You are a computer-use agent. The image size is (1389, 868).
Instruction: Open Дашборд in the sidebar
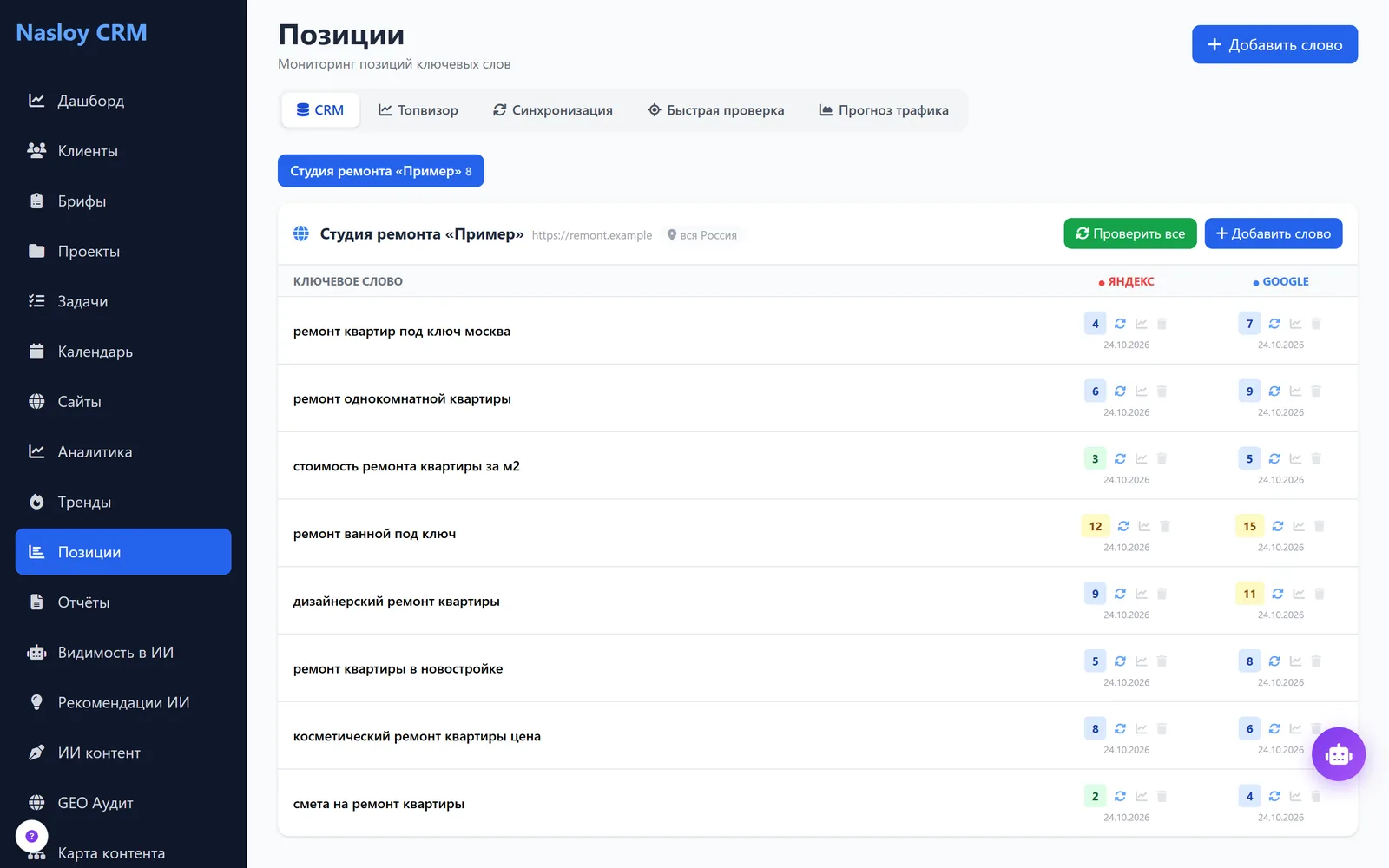click(123, 101)
